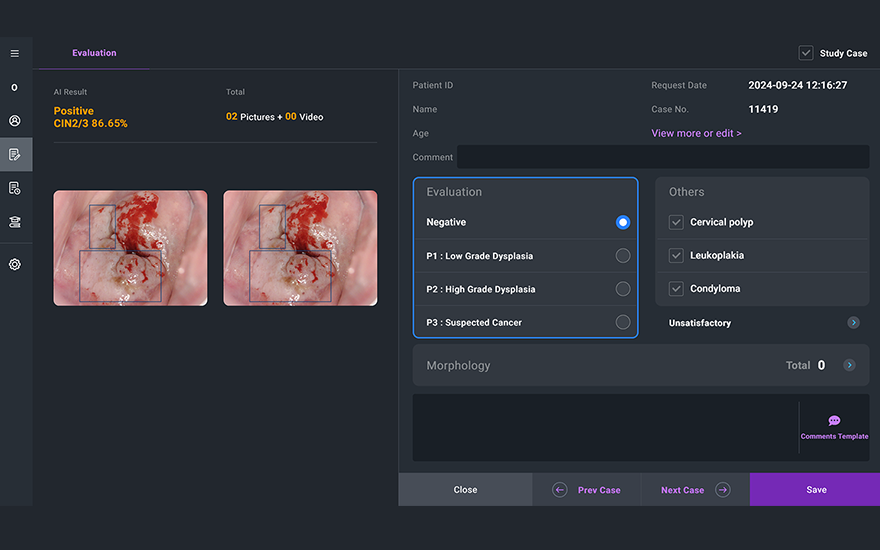Open the study cases graduation-cap icon
Viewport: 880px width, 550px height.
click(x=14, y=222)
